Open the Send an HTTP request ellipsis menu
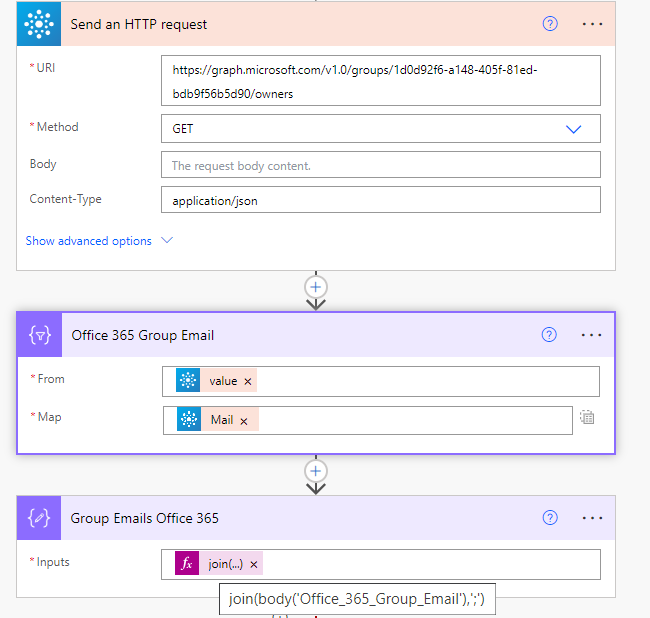This screenshot has width=650, height=618. 592,24
